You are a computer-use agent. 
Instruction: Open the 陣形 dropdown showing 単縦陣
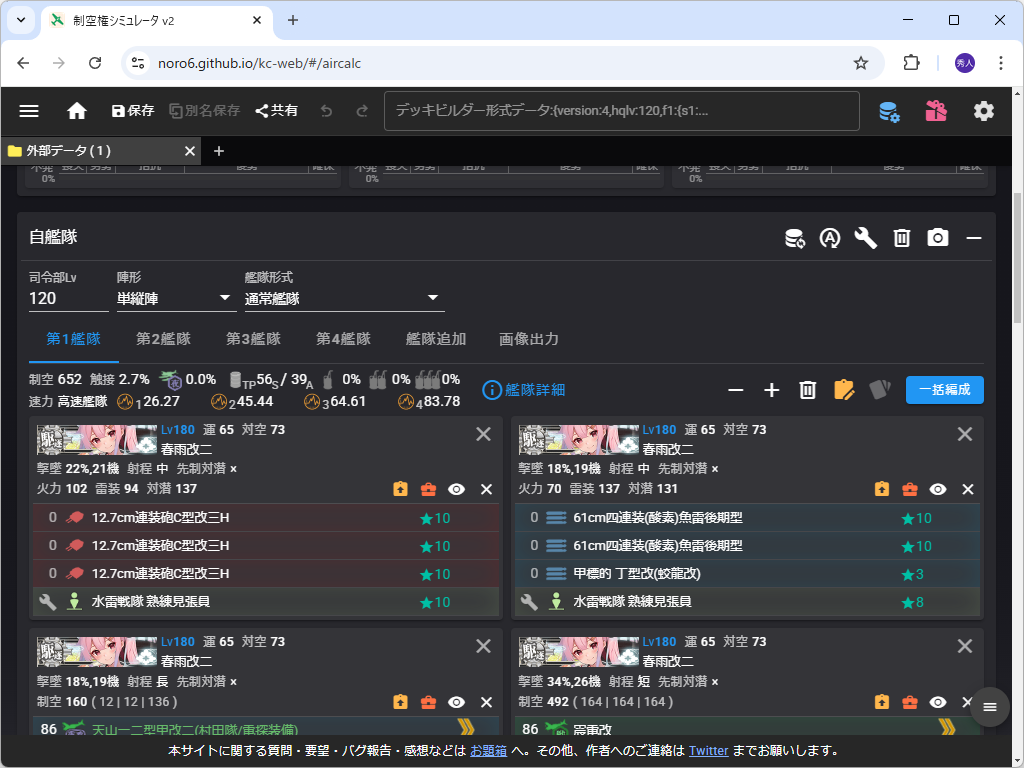pos(176,298)
